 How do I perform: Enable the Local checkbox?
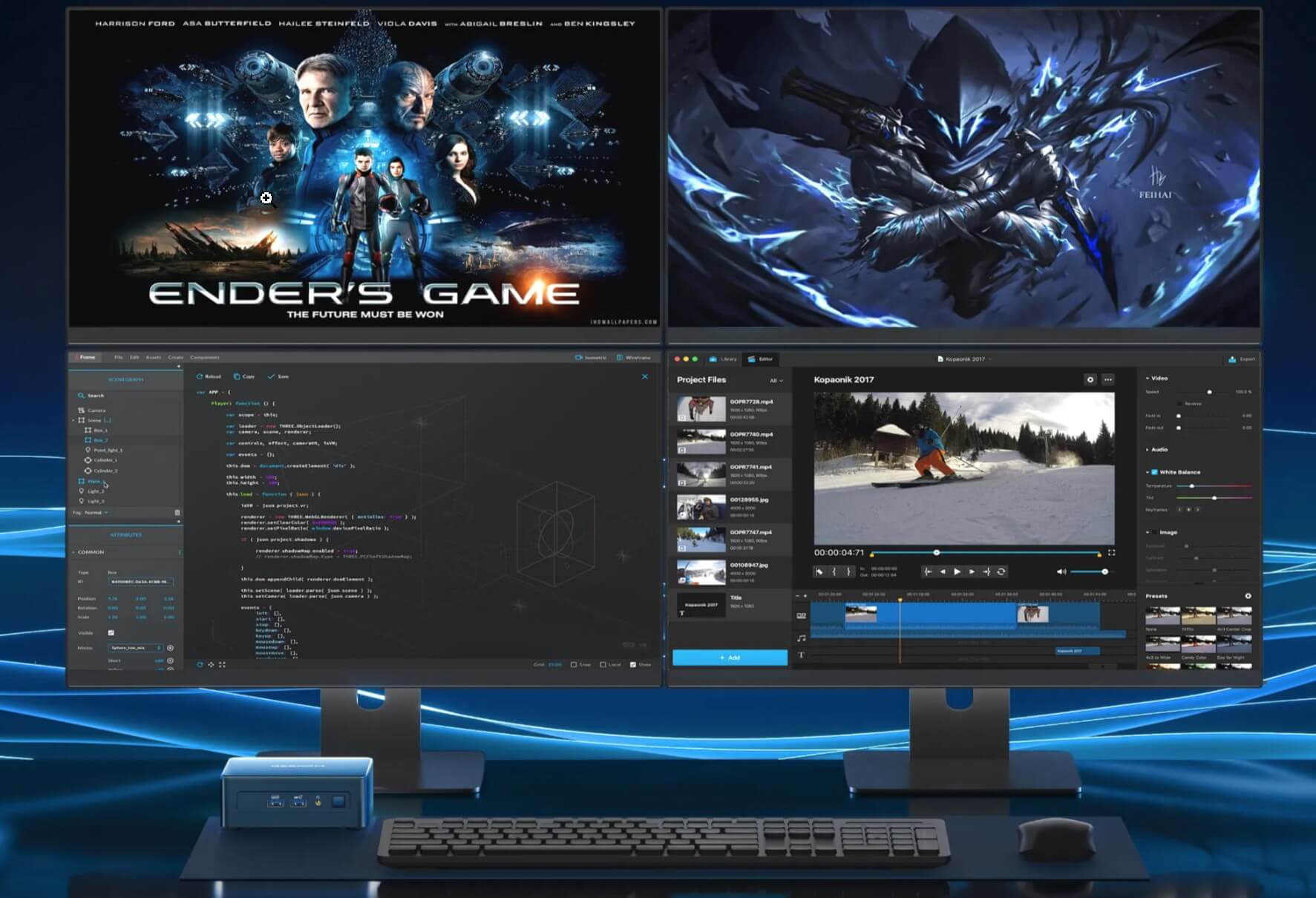pyautogui.click(x=603, y=664)
